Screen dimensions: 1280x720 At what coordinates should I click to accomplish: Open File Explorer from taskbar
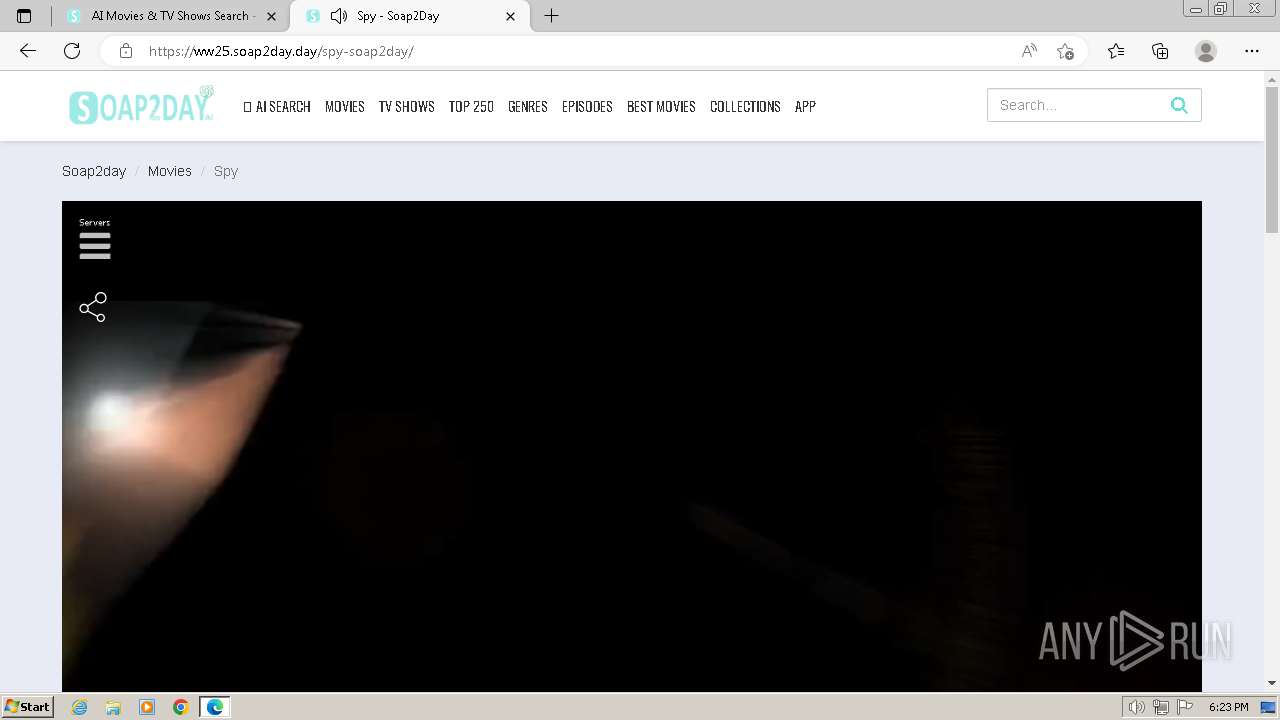pos(113,707)
